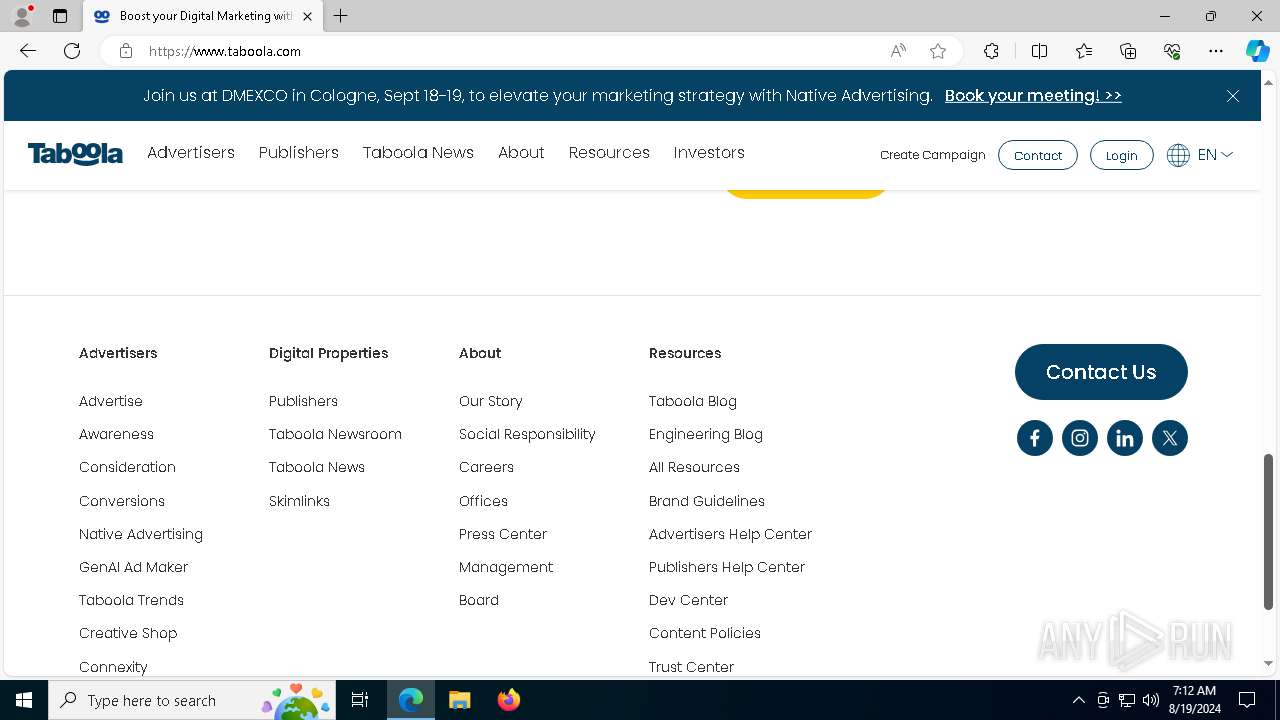
Task: Open browser Extensions icon
Action: tap(991, 51)
